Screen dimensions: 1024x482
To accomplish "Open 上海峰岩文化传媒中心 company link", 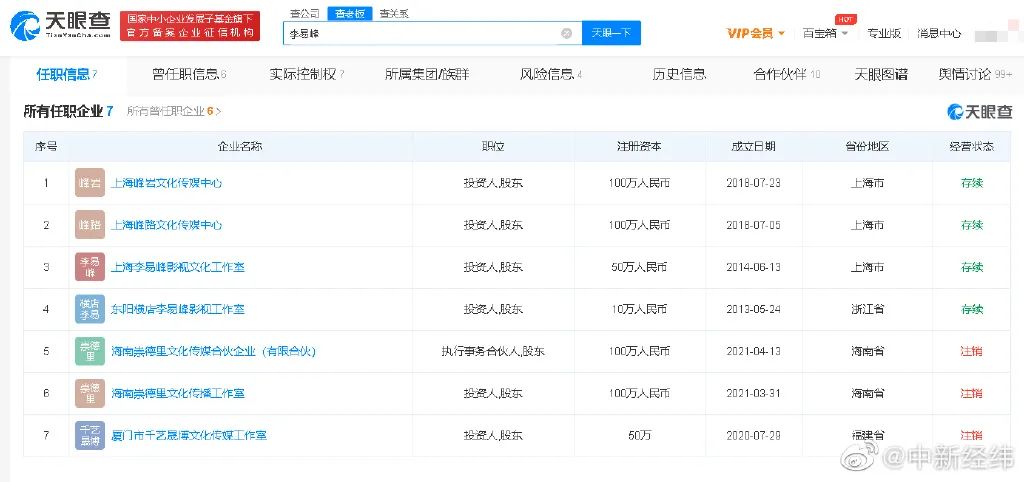I will coord(166,183).
